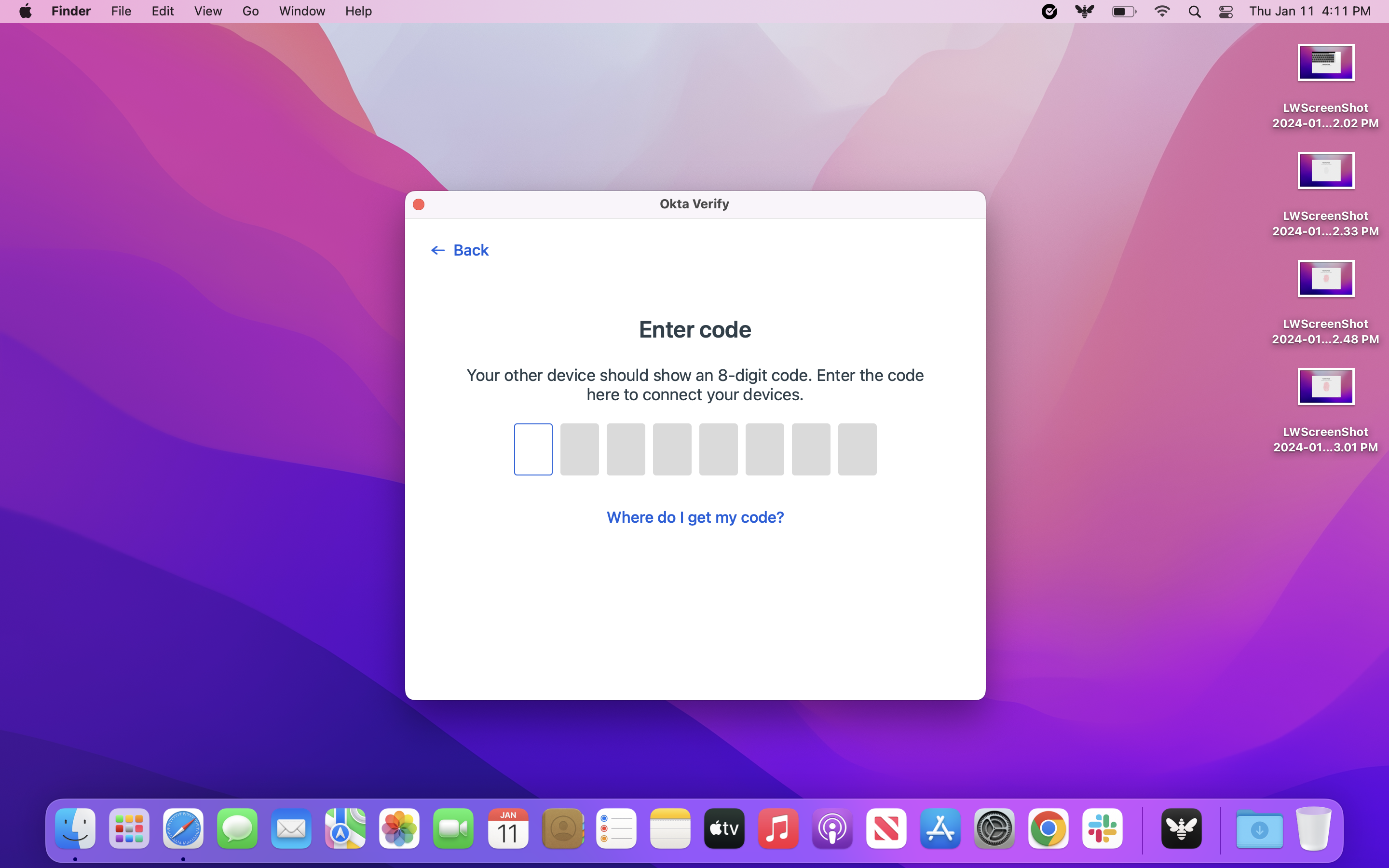Check the battery status icon
Viewport: 1389px width, 868px height.
[x=1124, y=12]
